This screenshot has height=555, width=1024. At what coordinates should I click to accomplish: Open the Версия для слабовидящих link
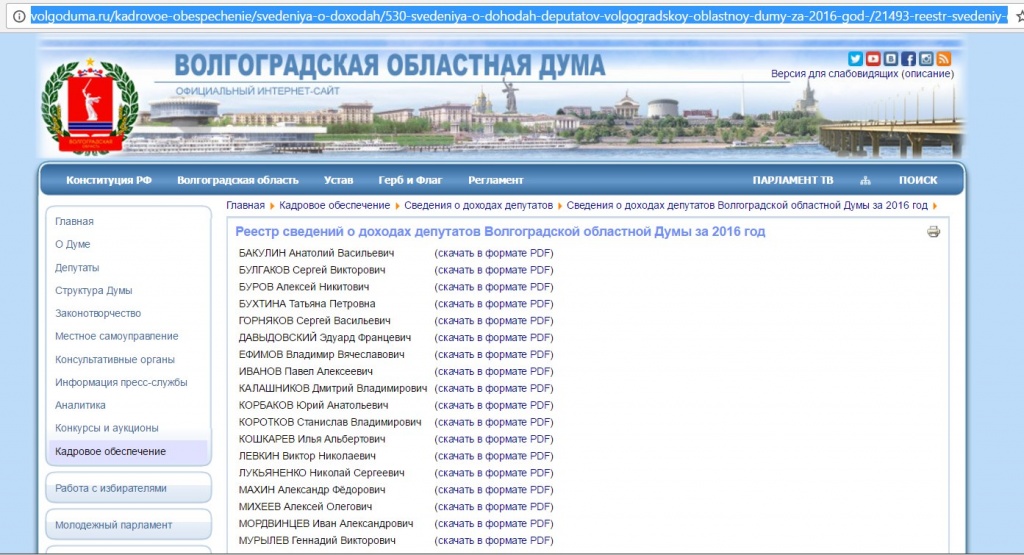click(835, 74)
